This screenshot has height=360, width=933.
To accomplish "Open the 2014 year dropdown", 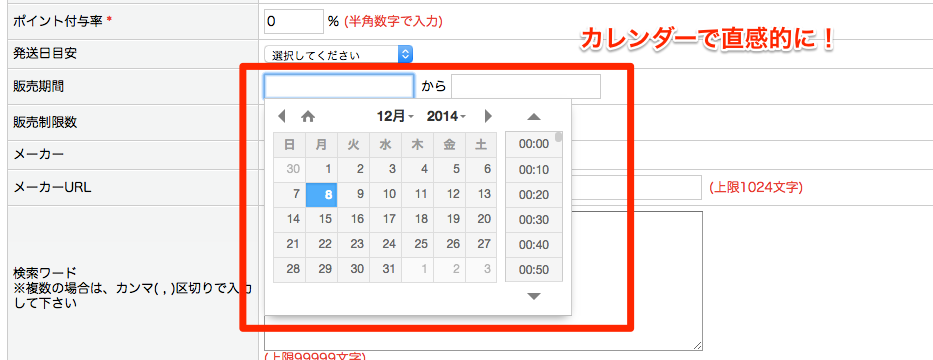I will (x=446, y=116).
